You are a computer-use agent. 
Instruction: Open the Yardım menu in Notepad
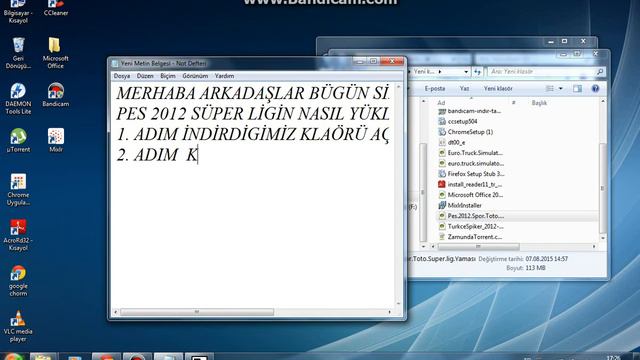click(224, 76)
